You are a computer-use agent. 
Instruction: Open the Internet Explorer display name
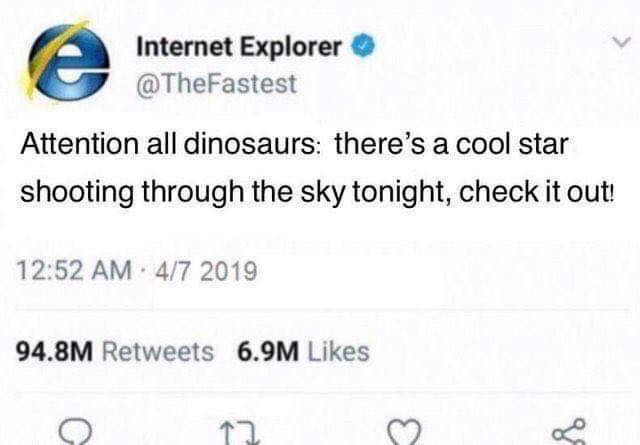point(239,47)
